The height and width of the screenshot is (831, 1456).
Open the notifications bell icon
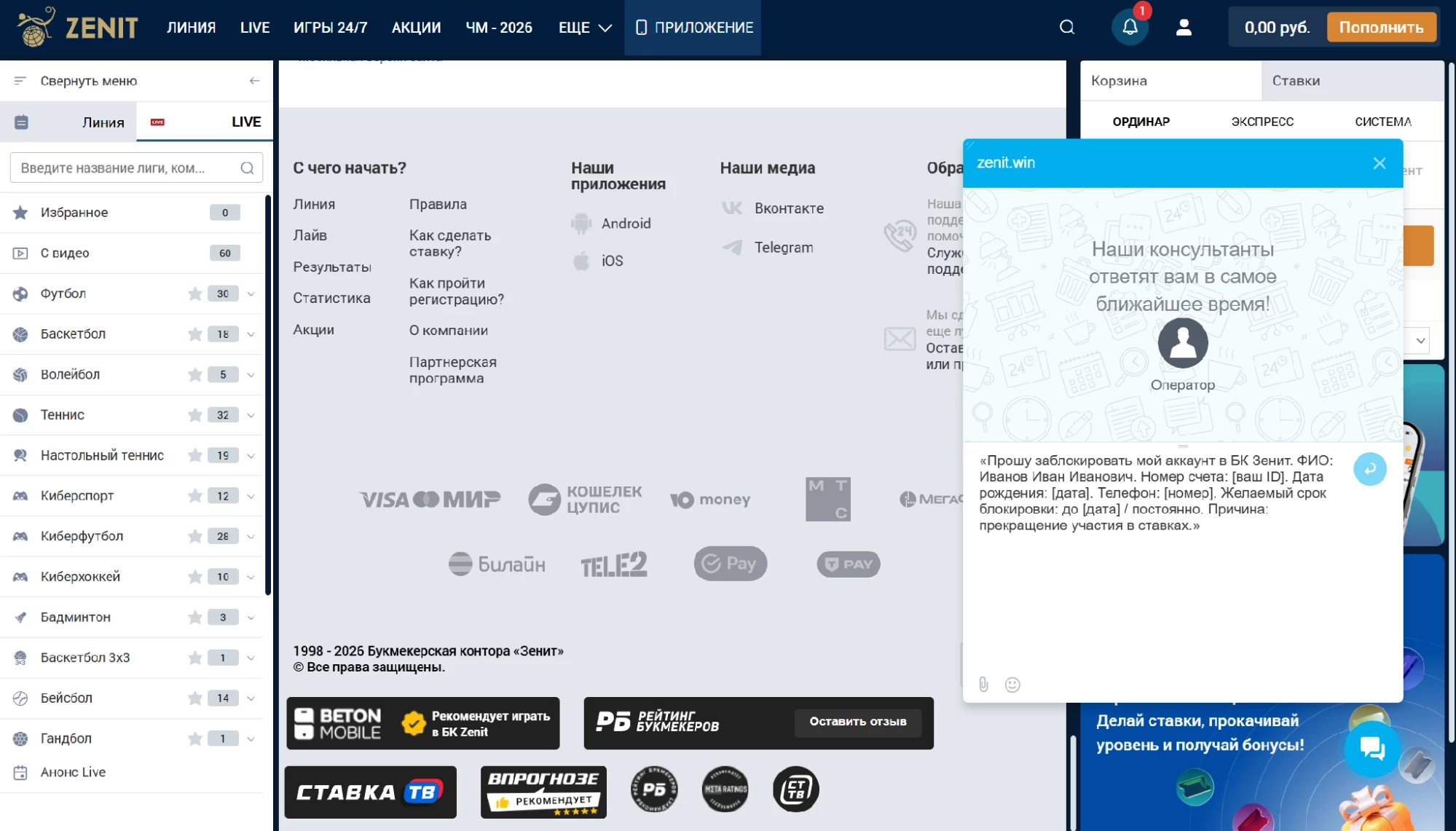coord(1130,27)
